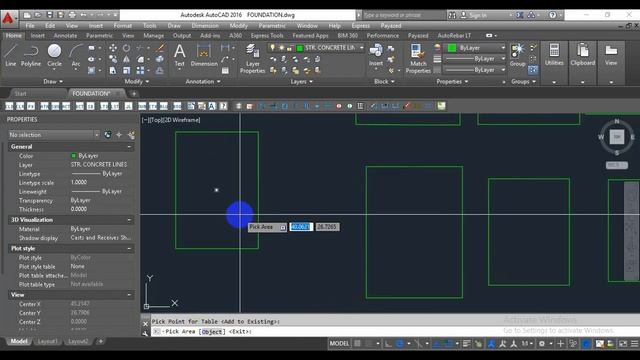Image resolution: width=640 pixels, height=360 pixels.
Task: Toggle grid display in status bar
Action: point(358,344)
